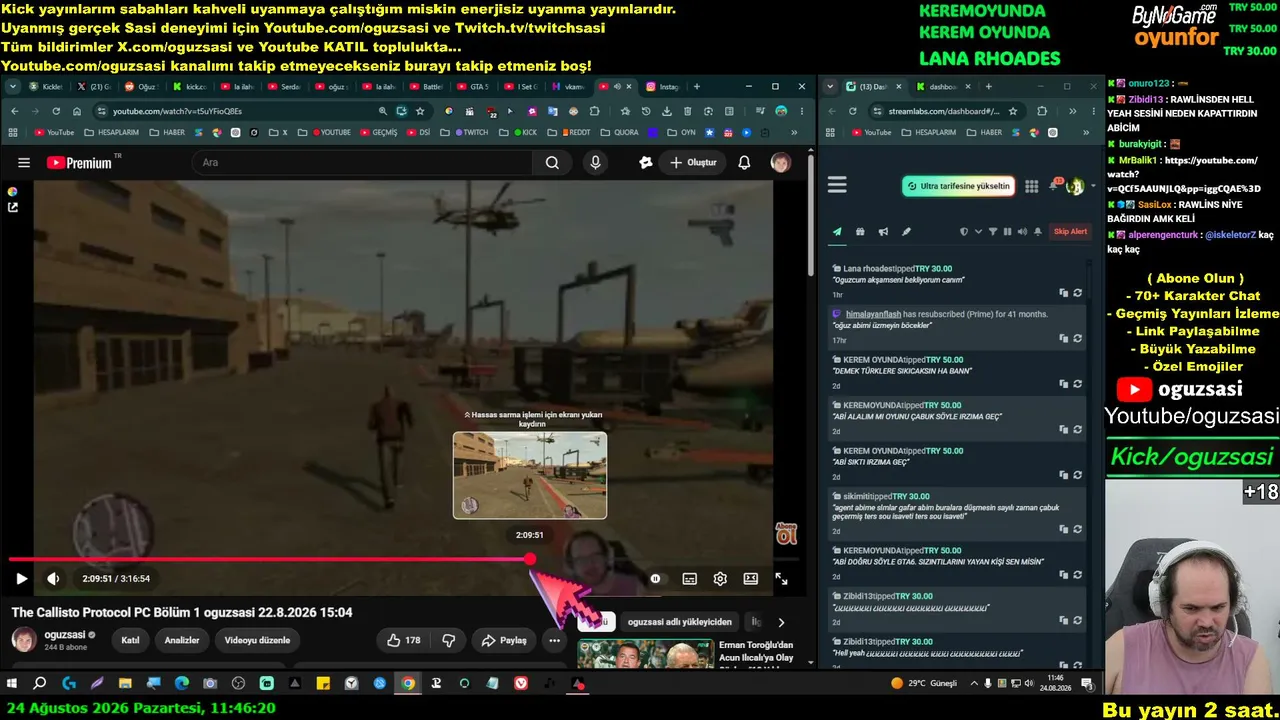Open extensions puzzle icon in Streamlabs window
The height and width of the screenshot is (720, 1280).
(1042, 111)
